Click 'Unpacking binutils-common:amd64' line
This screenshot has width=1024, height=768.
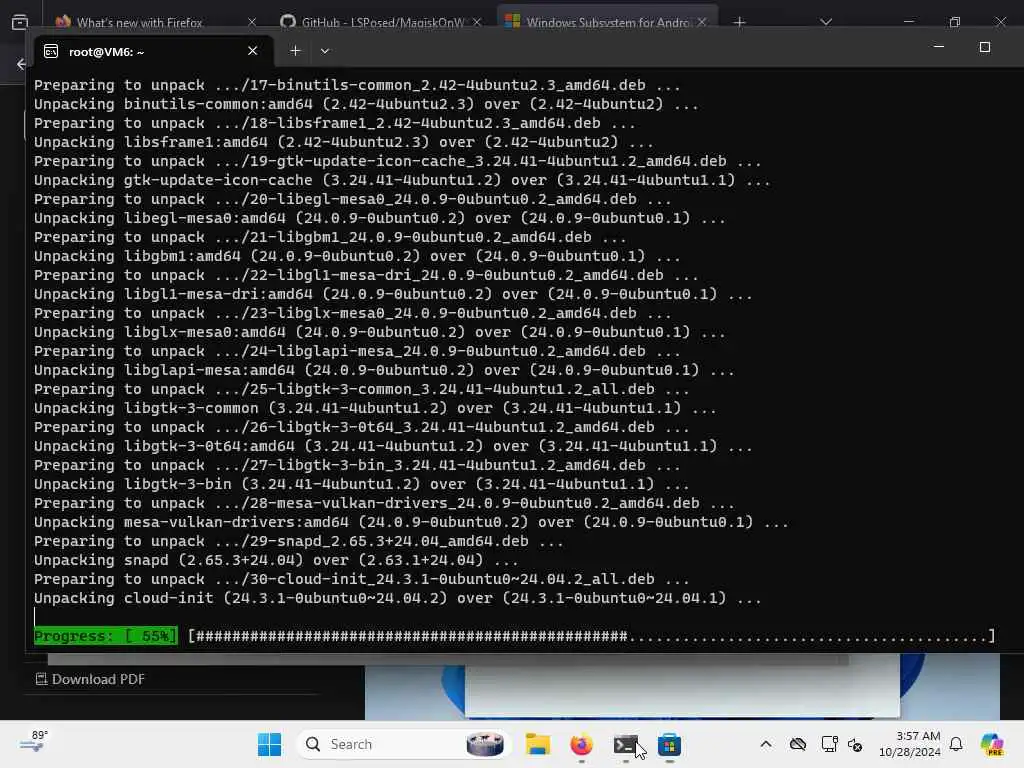click(366, 104)
